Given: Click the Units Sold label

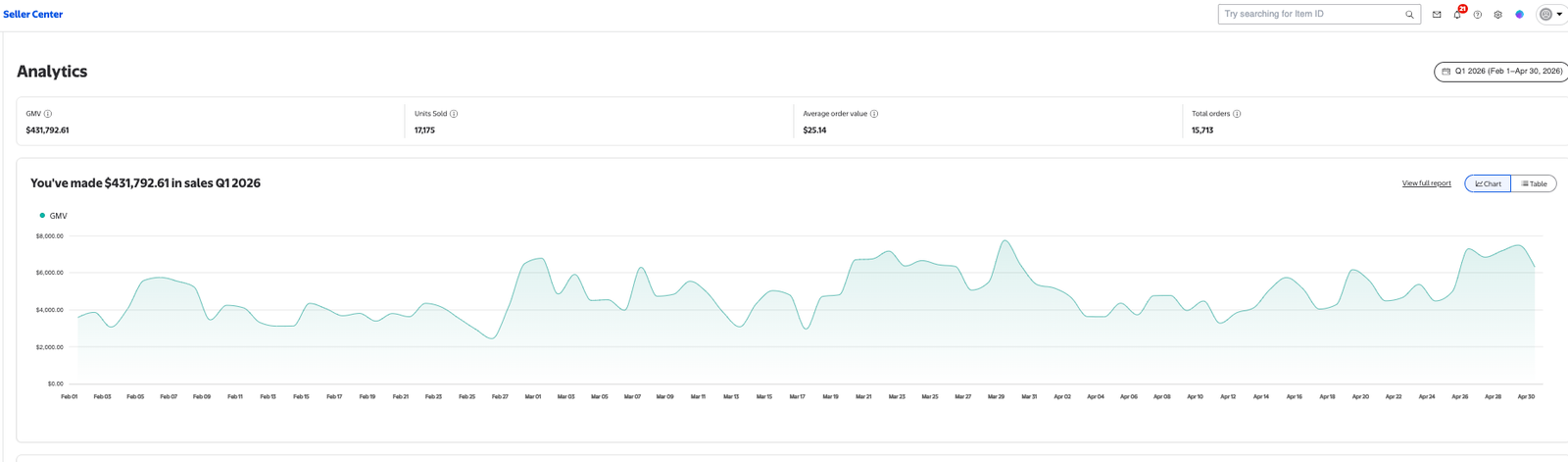Looking at the screenshot, I should (430, 114).
